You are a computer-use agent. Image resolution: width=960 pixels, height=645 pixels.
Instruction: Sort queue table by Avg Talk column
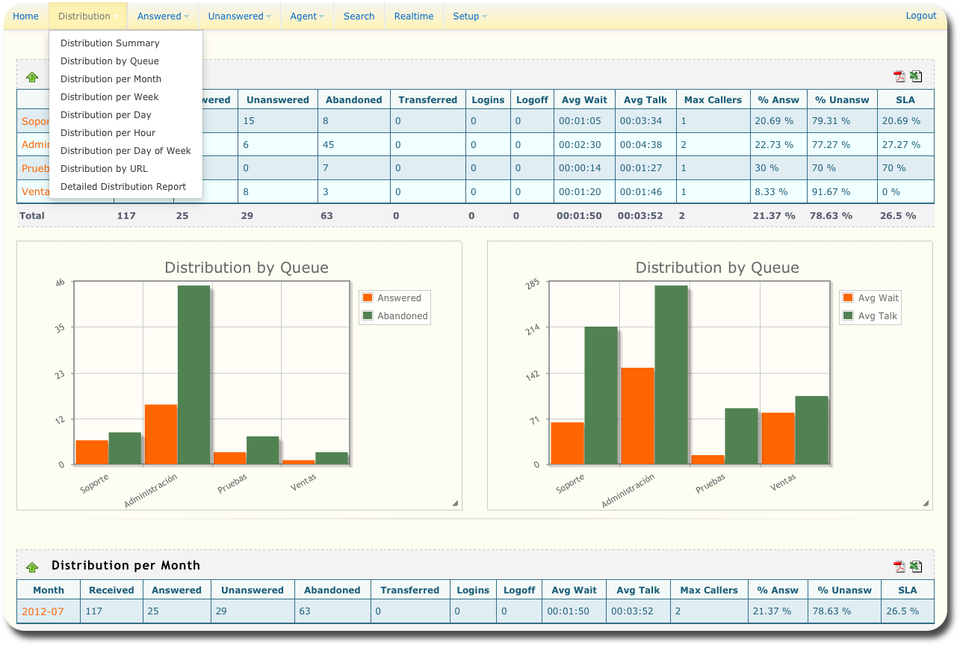click(645, 100)
